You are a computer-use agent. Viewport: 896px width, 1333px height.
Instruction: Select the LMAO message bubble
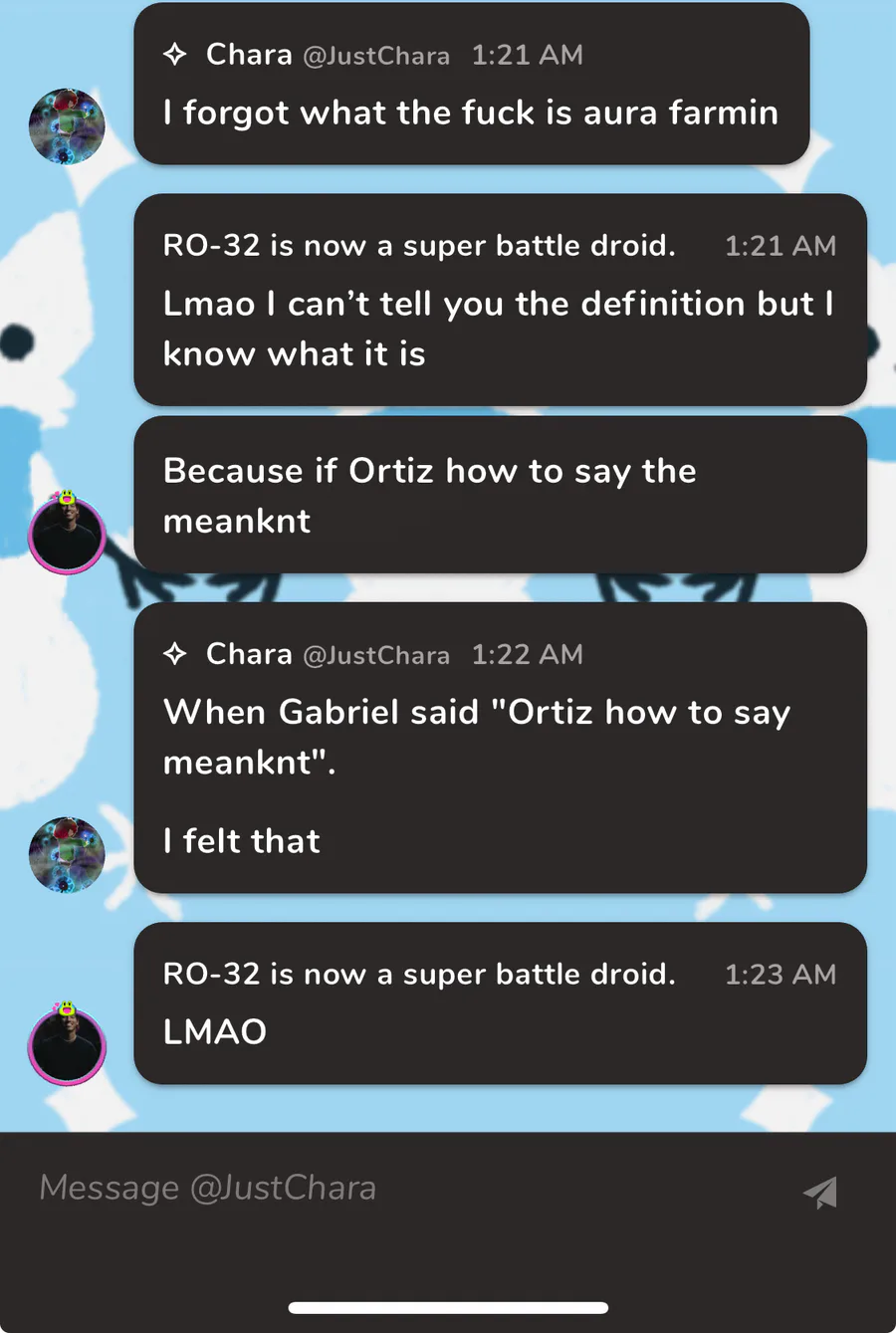[x=501, y=1003]
